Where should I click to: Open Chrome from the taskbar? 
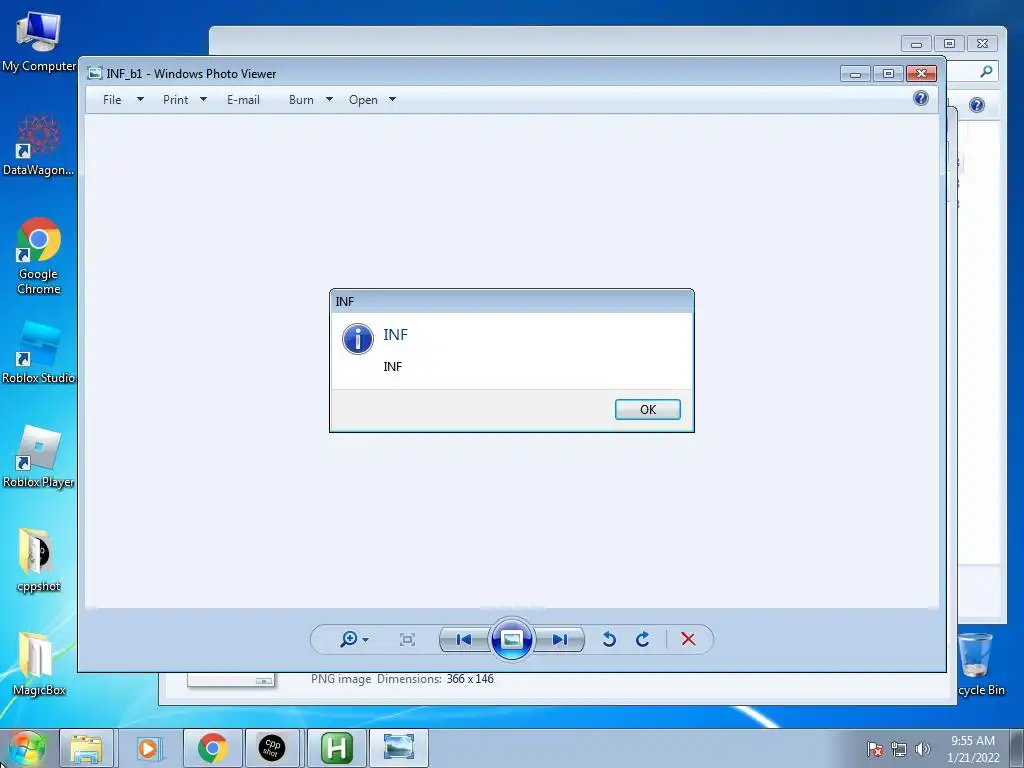point(212,748)
